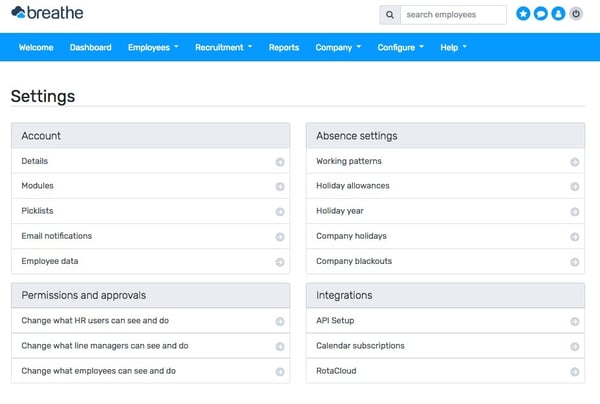Image resolution: width=600 pixels, height=404 pixels.
Task: Go to the Dashboard menu item
Action: (90, 47)
